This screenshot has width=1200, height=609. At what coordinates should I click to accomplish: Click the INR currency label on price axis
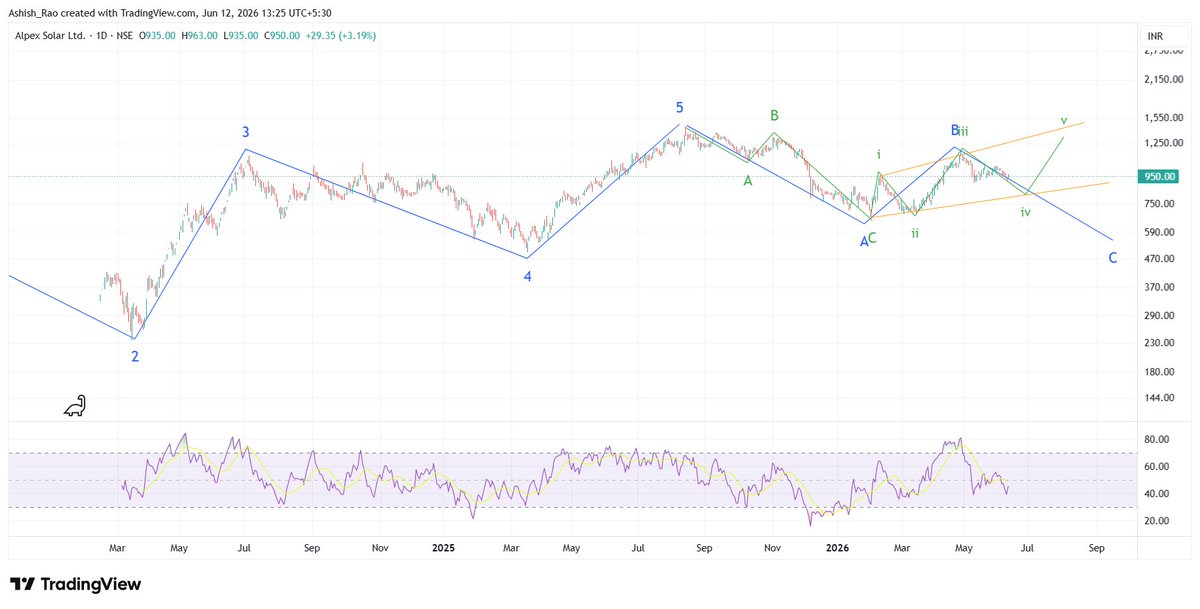pyautogui.click(x=1155, y=36)
